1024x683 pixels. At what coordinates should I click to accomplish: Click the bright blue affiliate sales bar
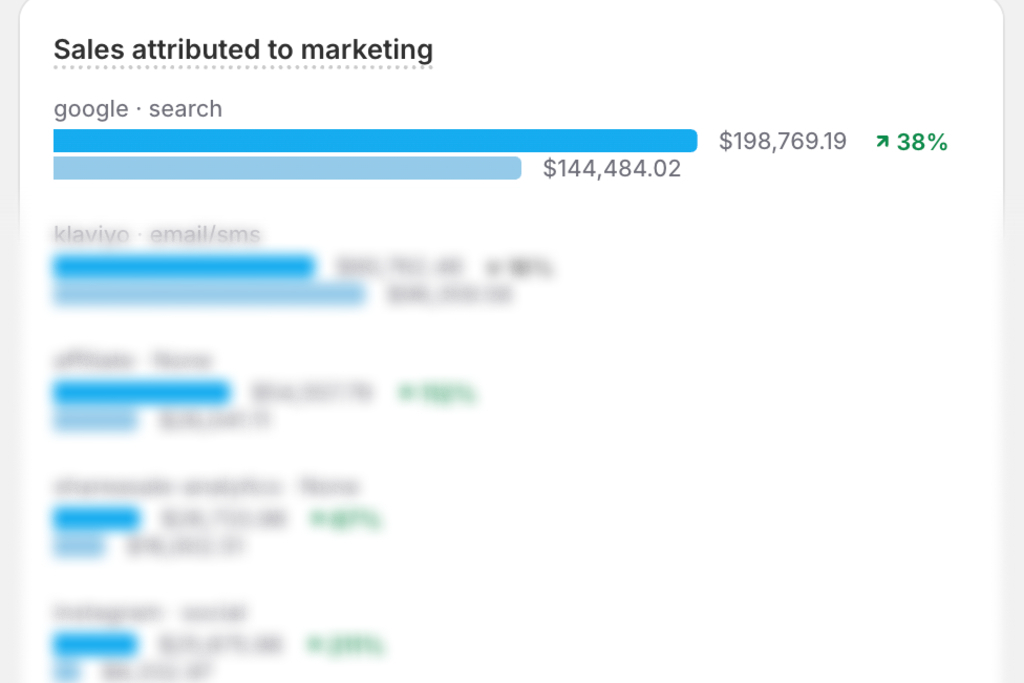[x=142, y=393]
